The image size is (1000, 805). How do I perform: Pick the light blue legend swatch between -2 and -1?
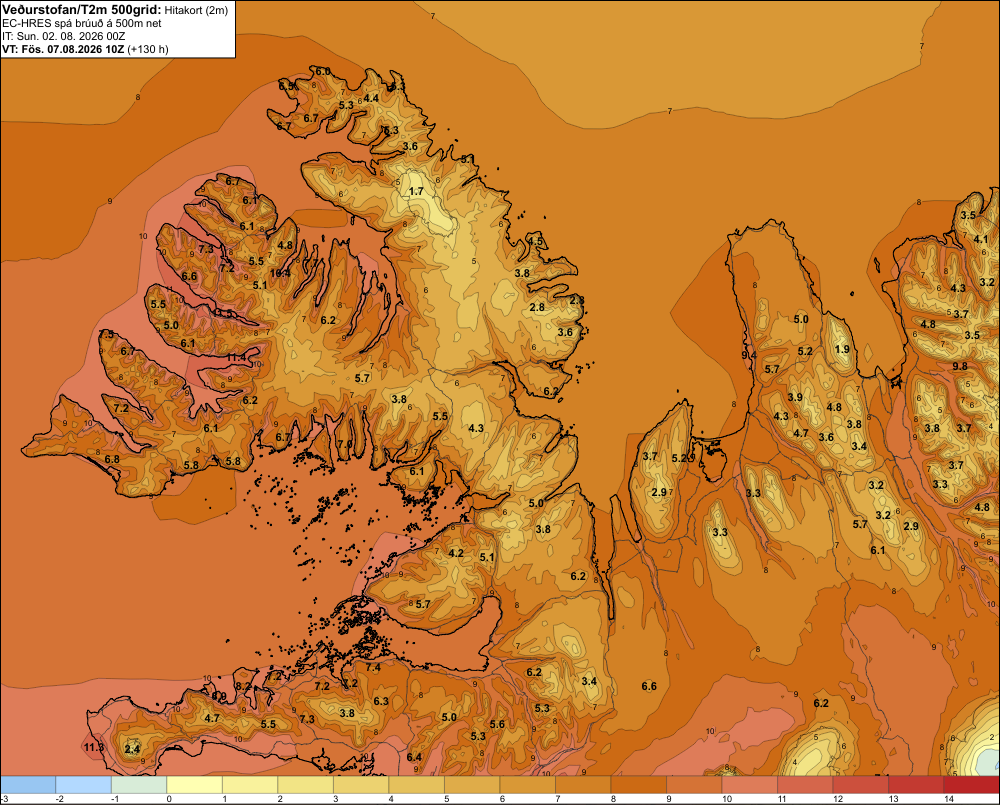(84, 785)
